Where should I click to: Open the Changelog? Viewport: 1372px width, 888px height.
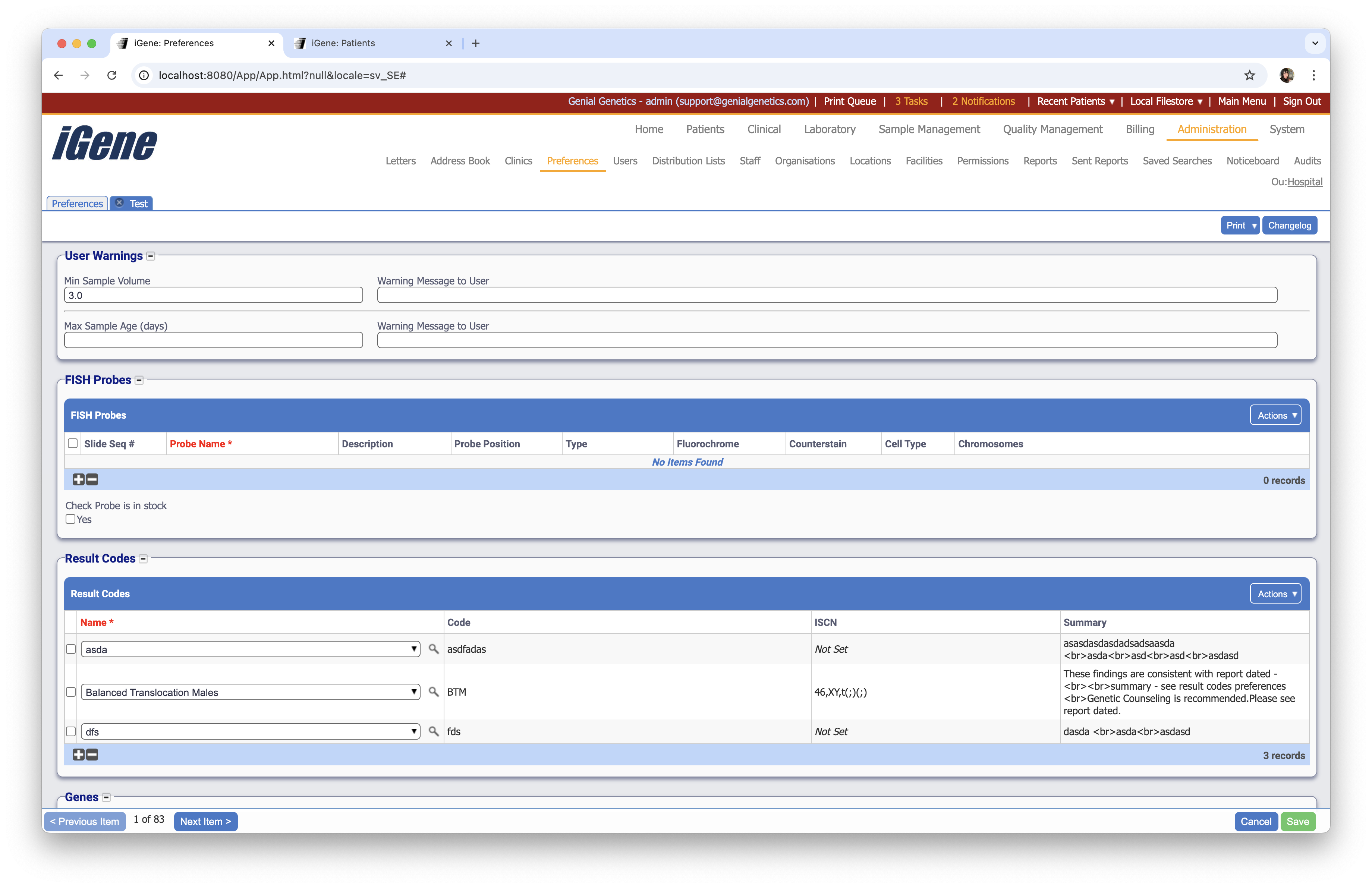point(1290,225)
